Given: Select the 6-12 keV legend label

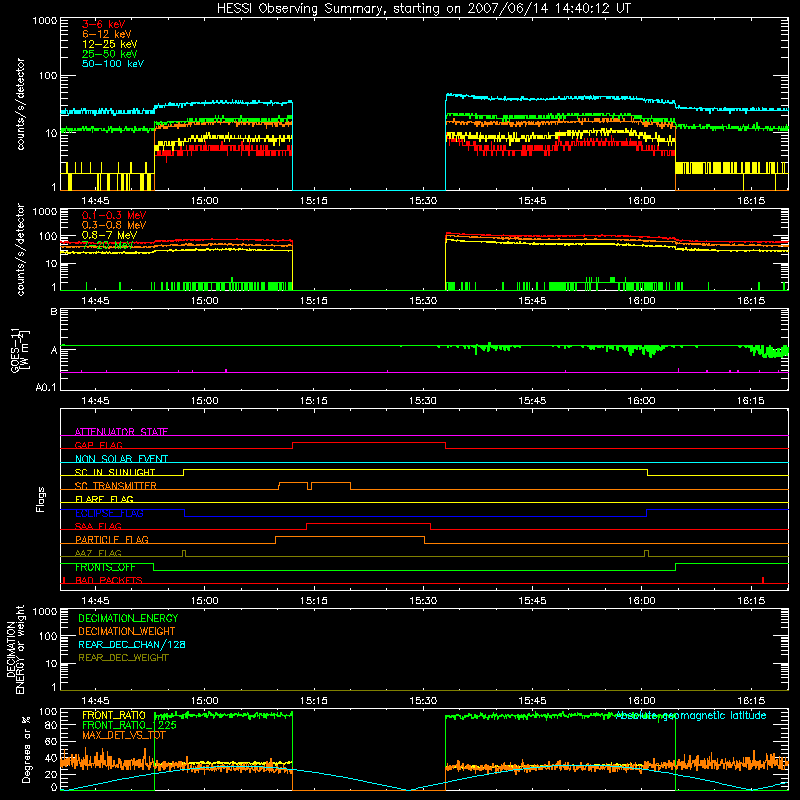Looking at the screenshot, I should pos(107,34).
